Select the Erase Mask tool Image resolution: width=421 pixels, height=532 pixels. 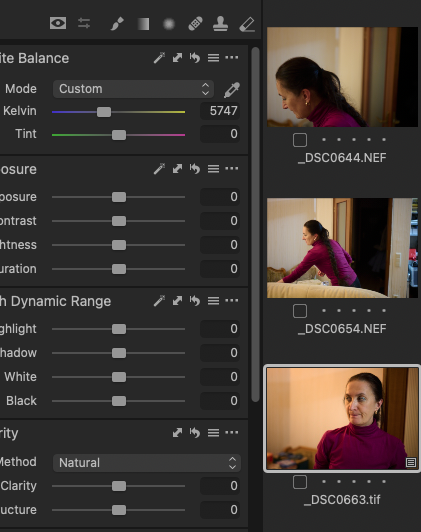point(247,24)
